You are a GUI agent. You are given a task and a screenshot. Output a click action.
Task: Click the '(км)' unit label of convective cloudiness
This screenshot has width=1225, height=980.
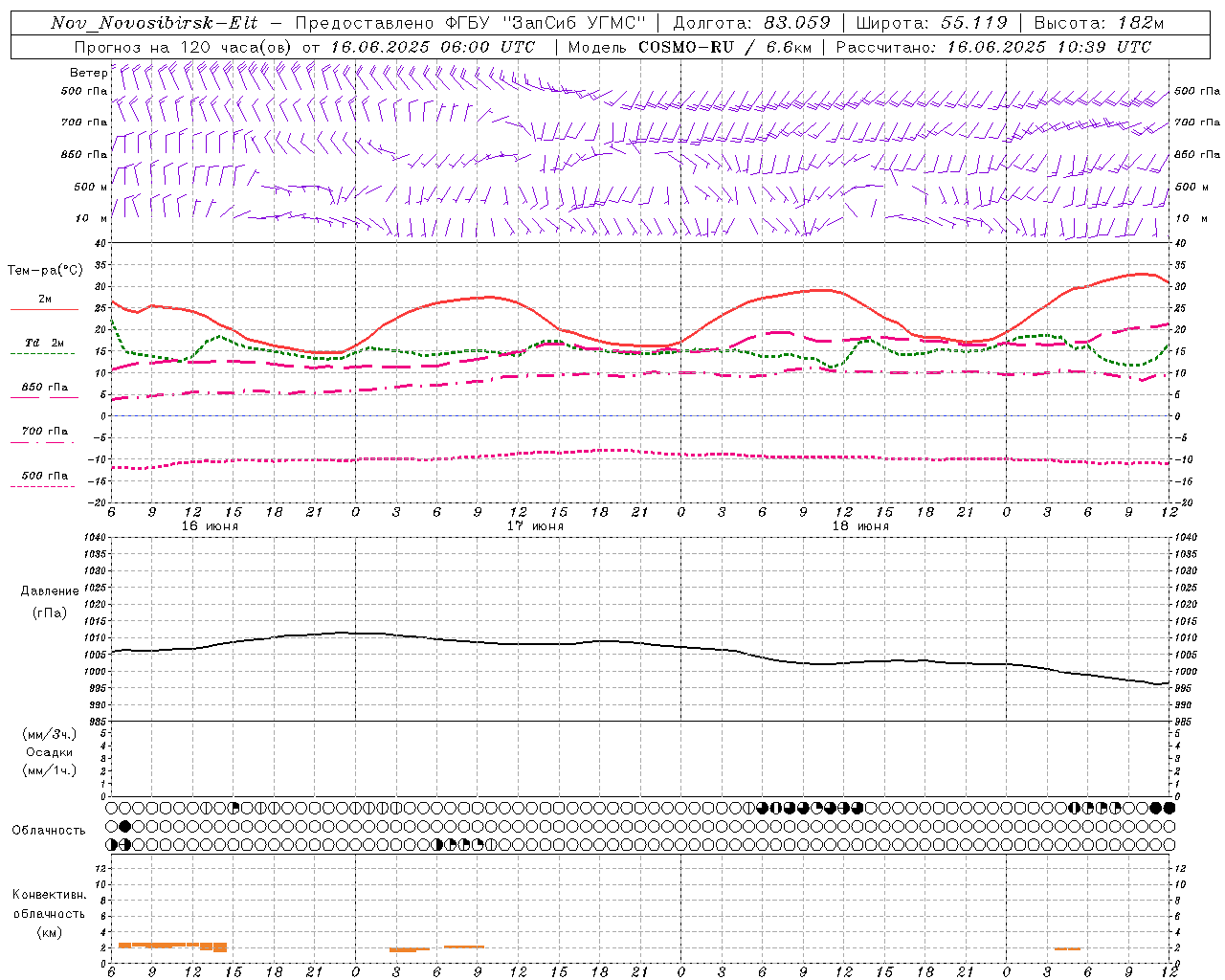pos(49,932)
